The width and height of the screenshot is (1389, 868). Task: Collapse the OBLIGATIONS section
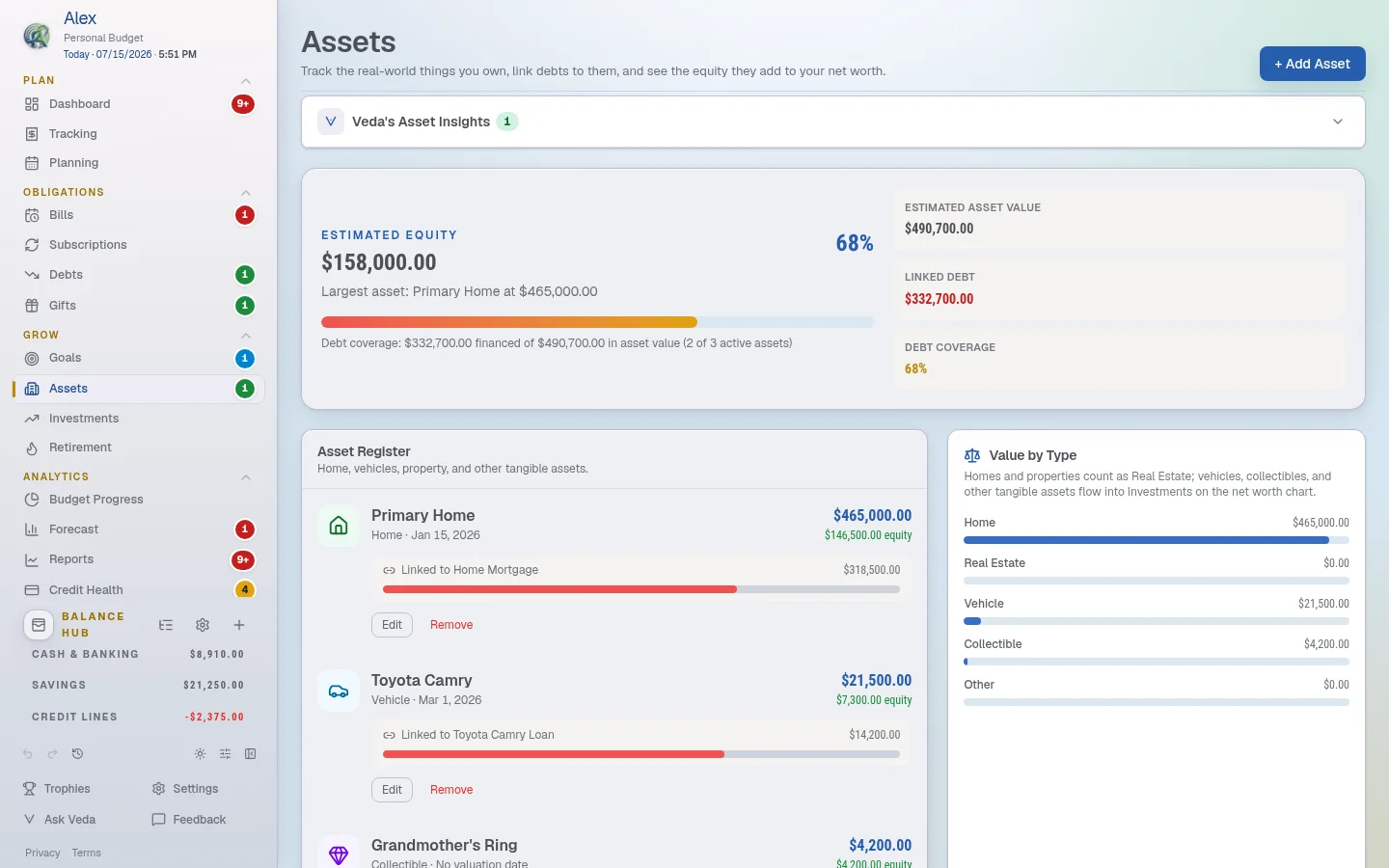(x=246, y=193)
